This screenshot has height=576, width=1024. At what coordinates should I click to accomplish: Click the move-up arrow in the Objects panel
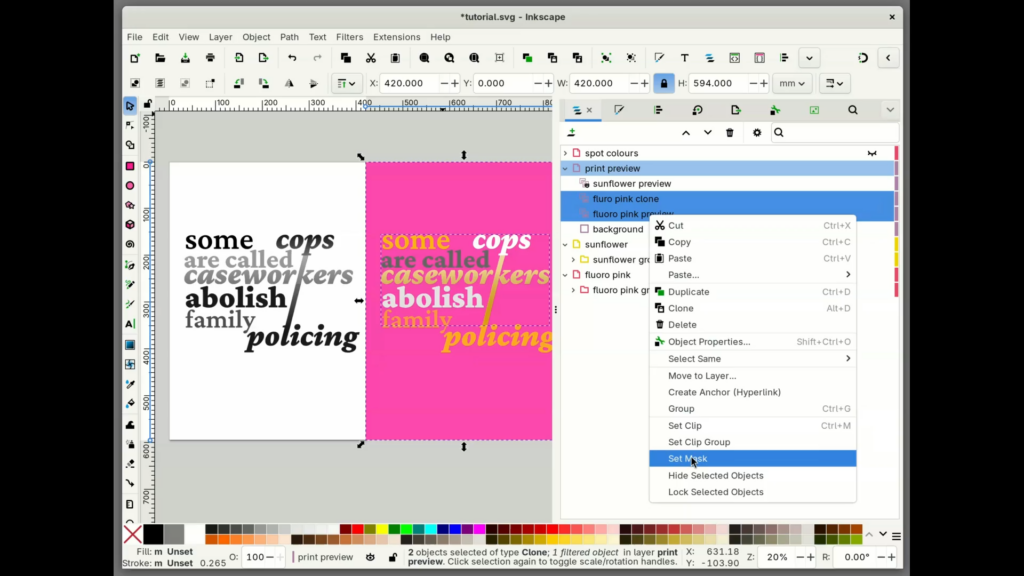[686, 132]
